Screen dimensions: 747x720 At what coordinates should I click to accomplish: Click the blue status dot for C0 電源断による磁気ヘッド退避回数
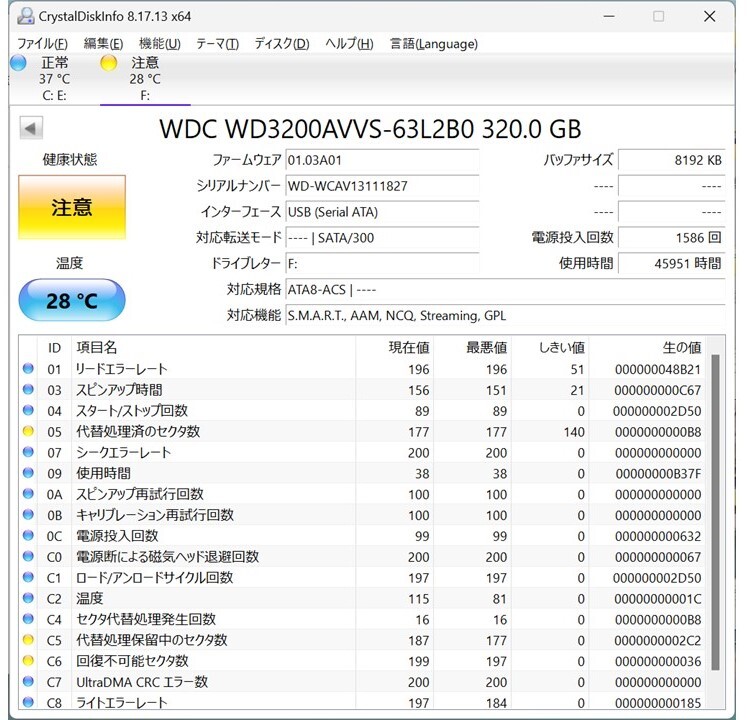28,556
